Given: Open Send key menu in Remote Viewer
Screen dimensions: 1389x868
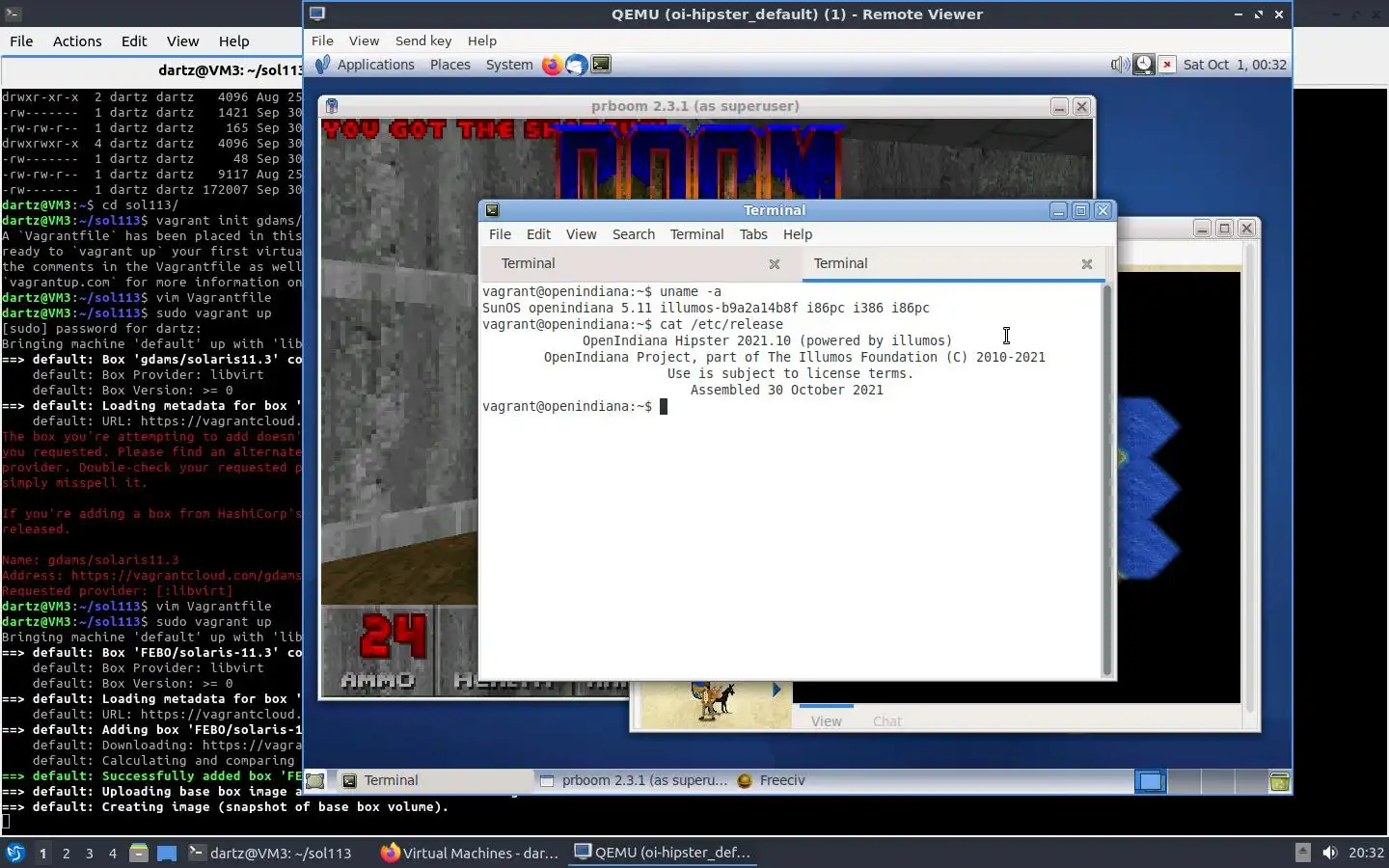Looking at the screenshot, I should (x=423, y=41).
